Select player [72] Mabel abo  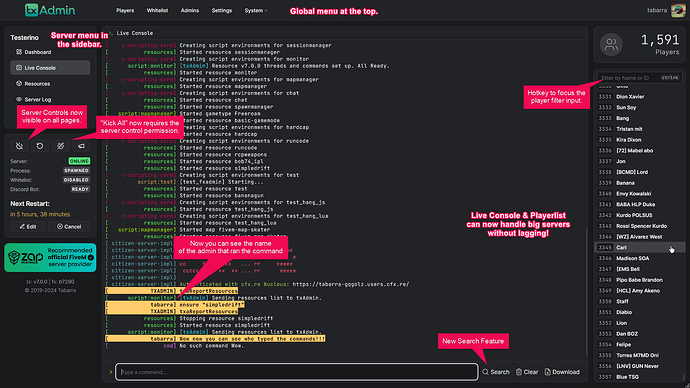click(x=639, y=150)
